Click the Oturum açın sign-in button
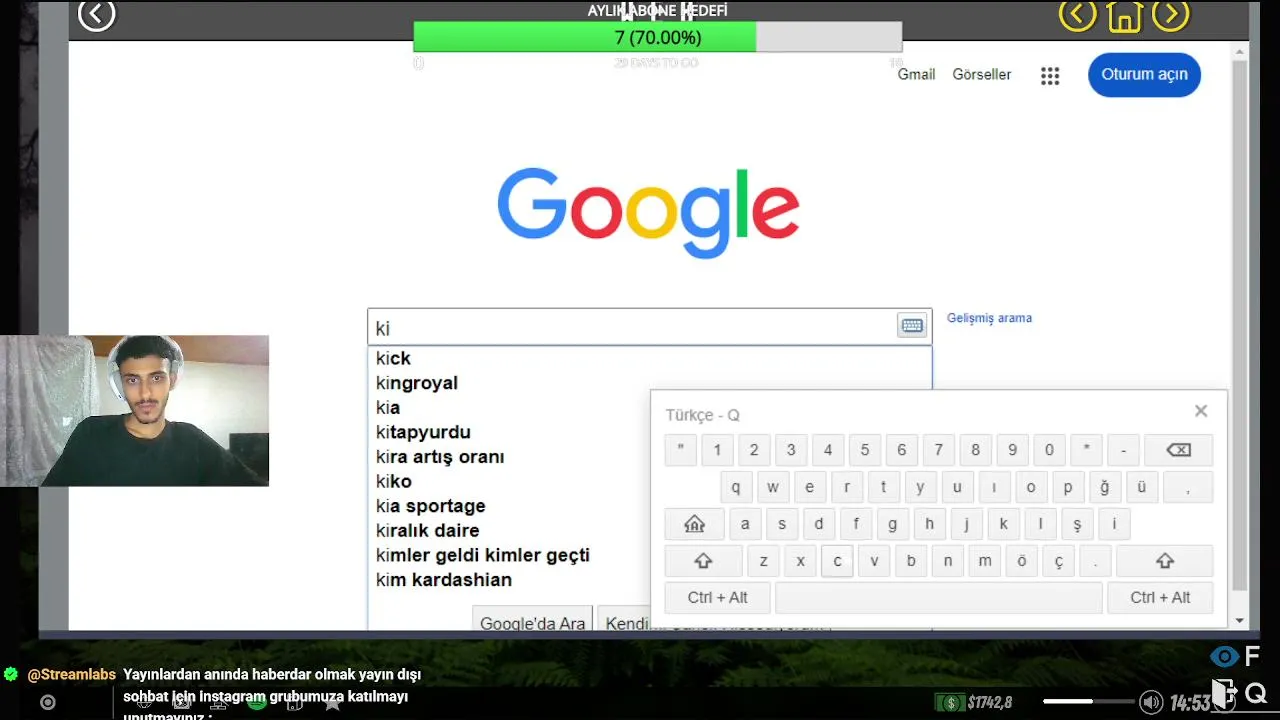Screen dimensions: 1280x720 (1144, 75)
